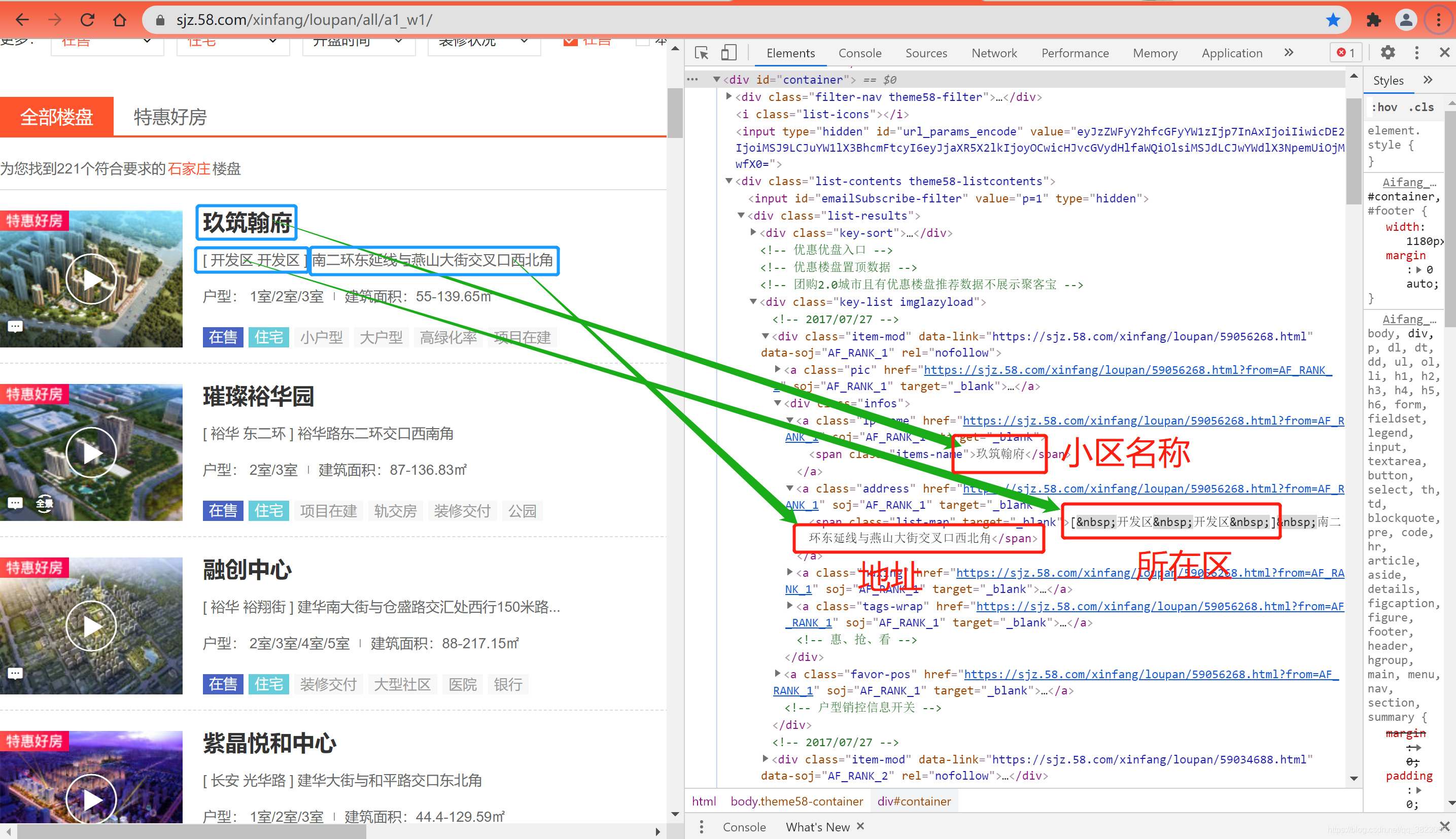Click the home button icon
Image resolution: width=1456 pixels, height=839 pixels.
[119, 20]
